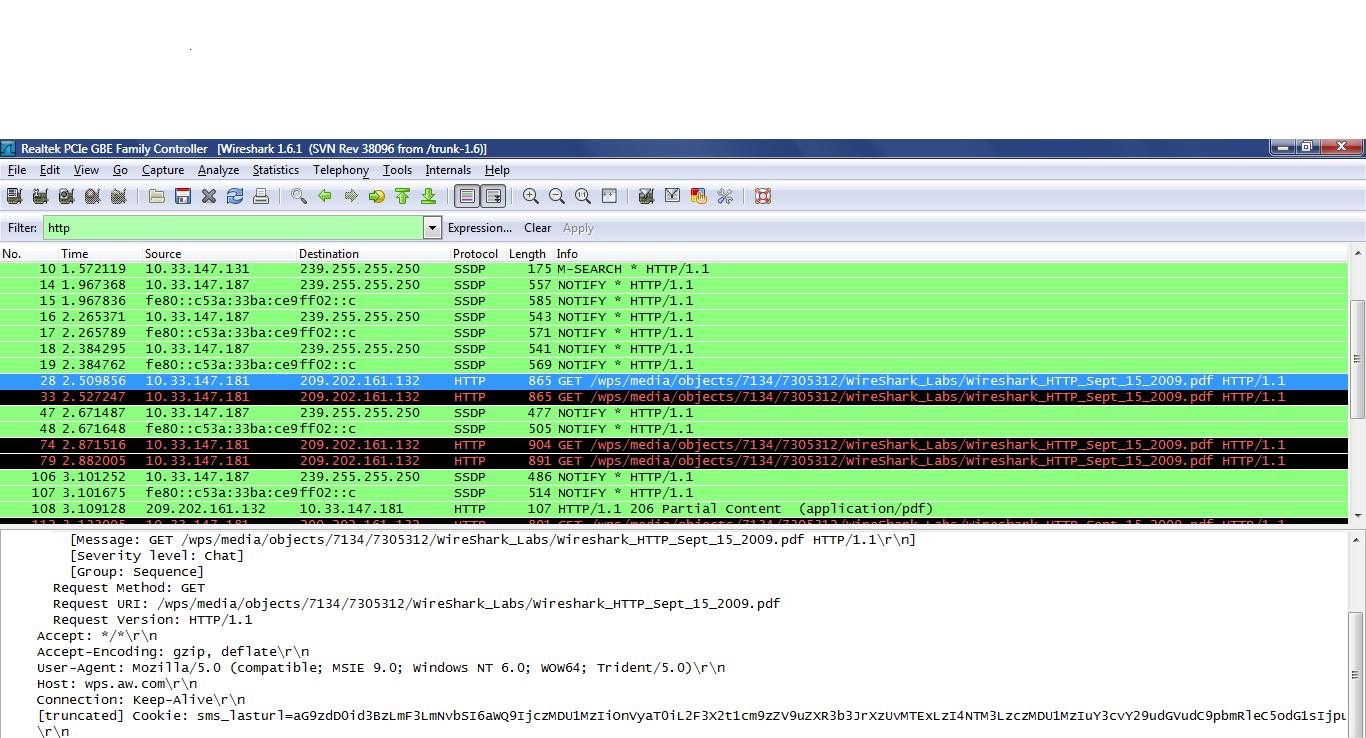Open help lifebuoy icon
Viewport: 1366px width, 738px height.
pos(763,196)
